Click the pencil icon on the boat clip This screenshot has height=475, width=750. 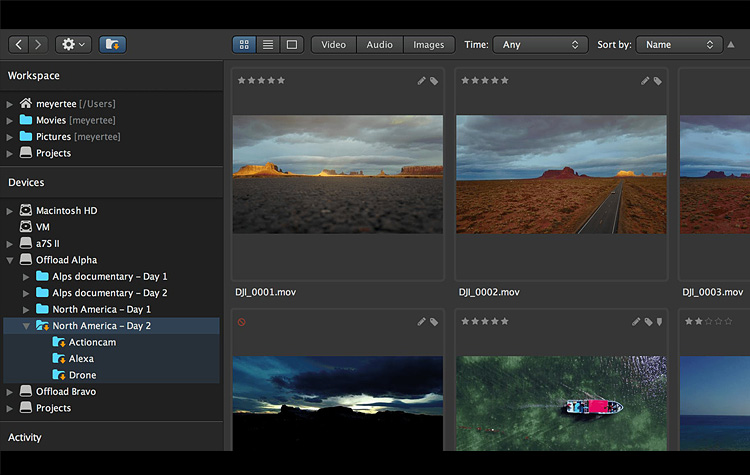636,322
